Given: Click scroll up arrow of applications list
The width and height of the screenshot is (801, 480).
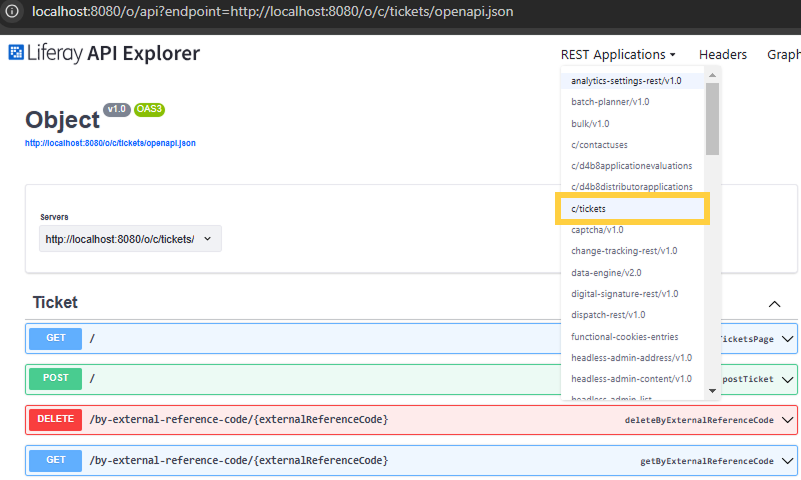Looking at the screenshot, I should pyautogui.click(x=712, y=75).
